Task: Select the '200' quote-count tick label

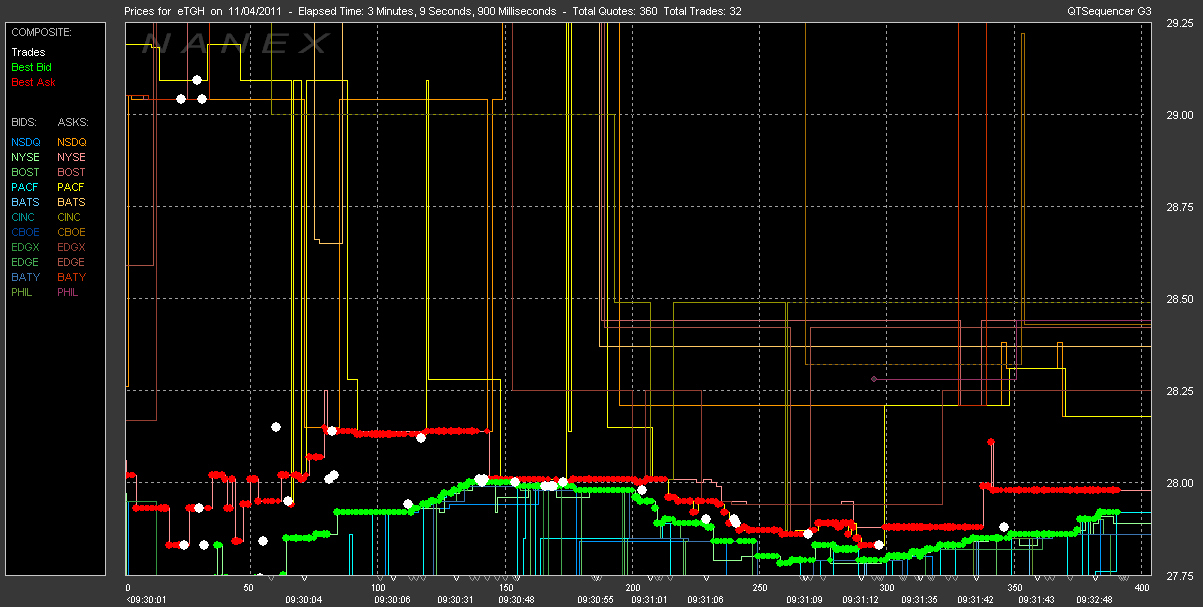Action: 632,588
